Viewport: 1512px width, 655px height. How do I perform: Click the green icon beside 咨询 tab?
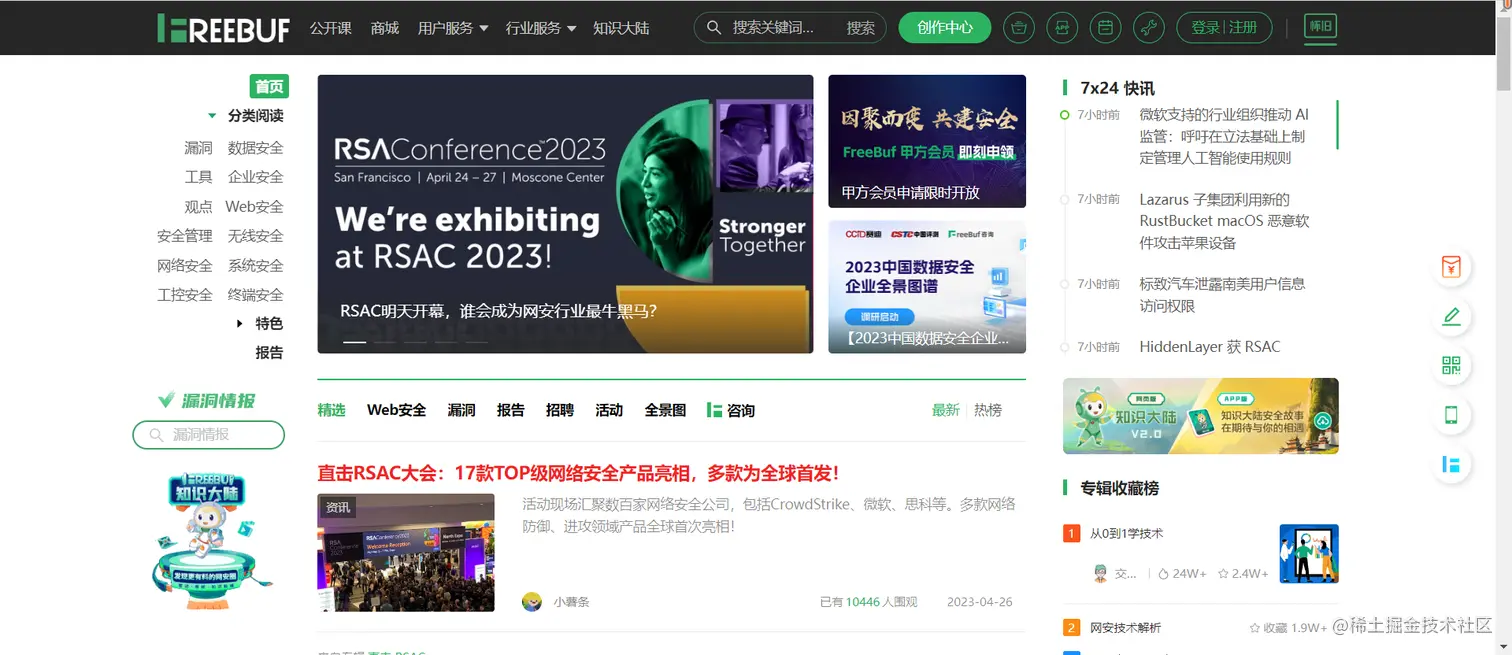pyautogui.click(x=714, y=410)
